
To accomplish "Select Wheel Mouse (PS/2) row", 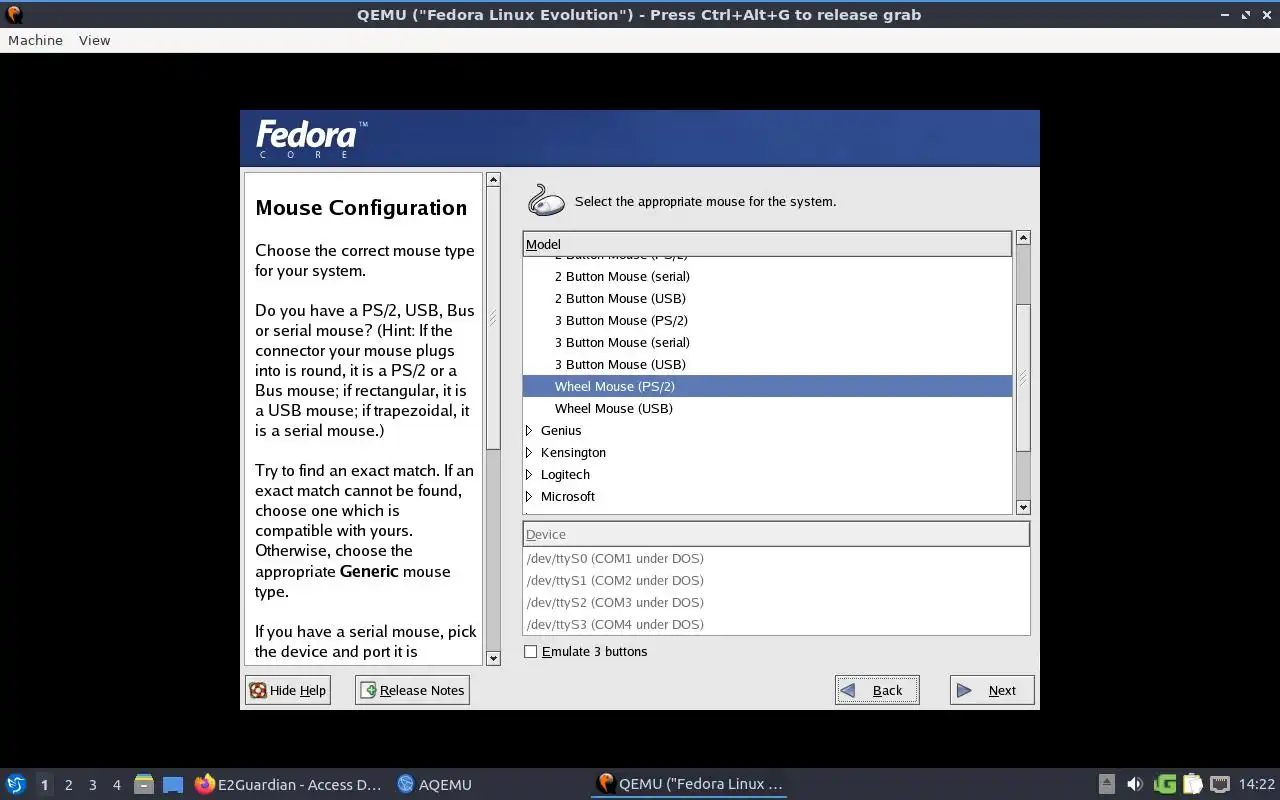I will [x=767, y=386].
